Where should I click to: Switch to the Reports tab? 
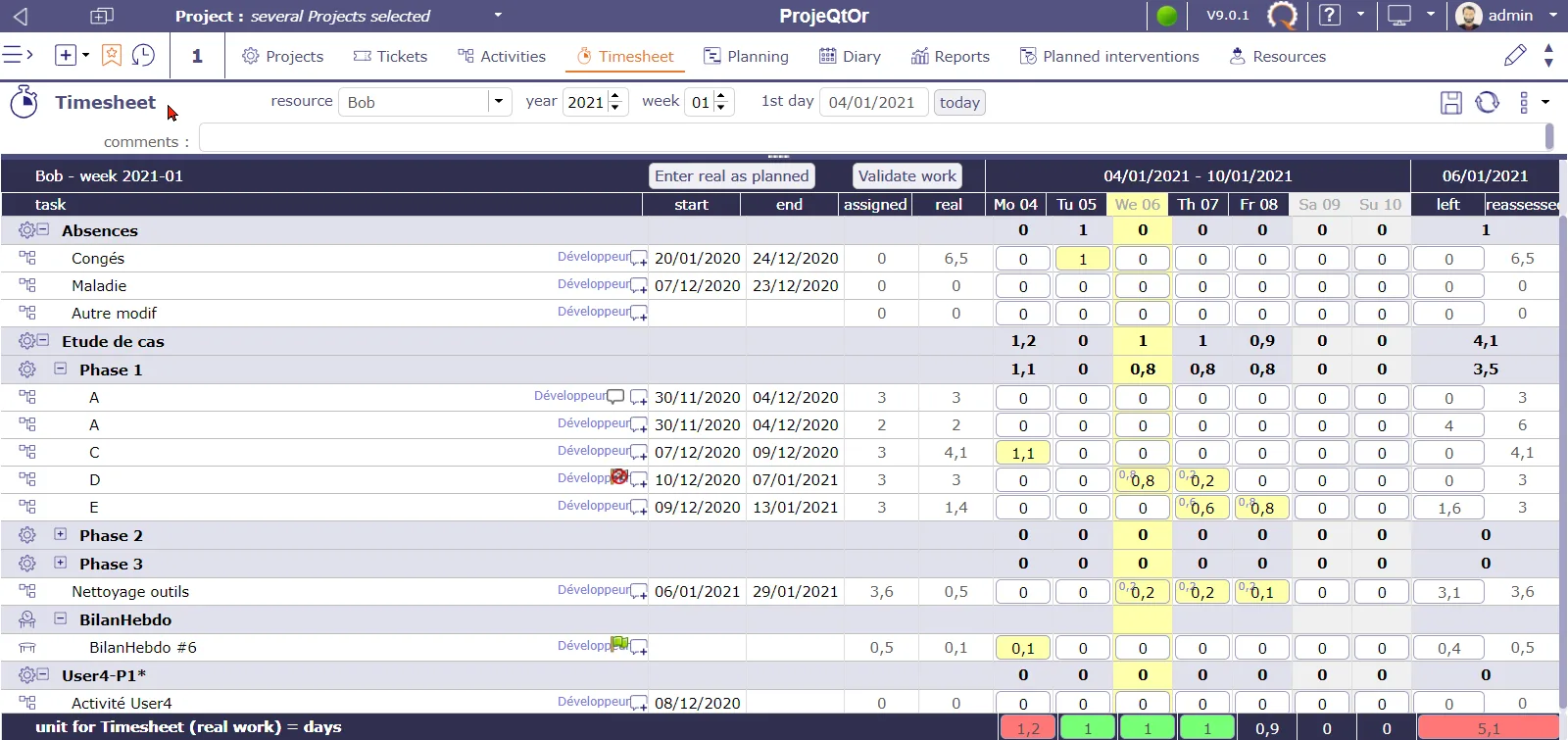pos(950,56)
